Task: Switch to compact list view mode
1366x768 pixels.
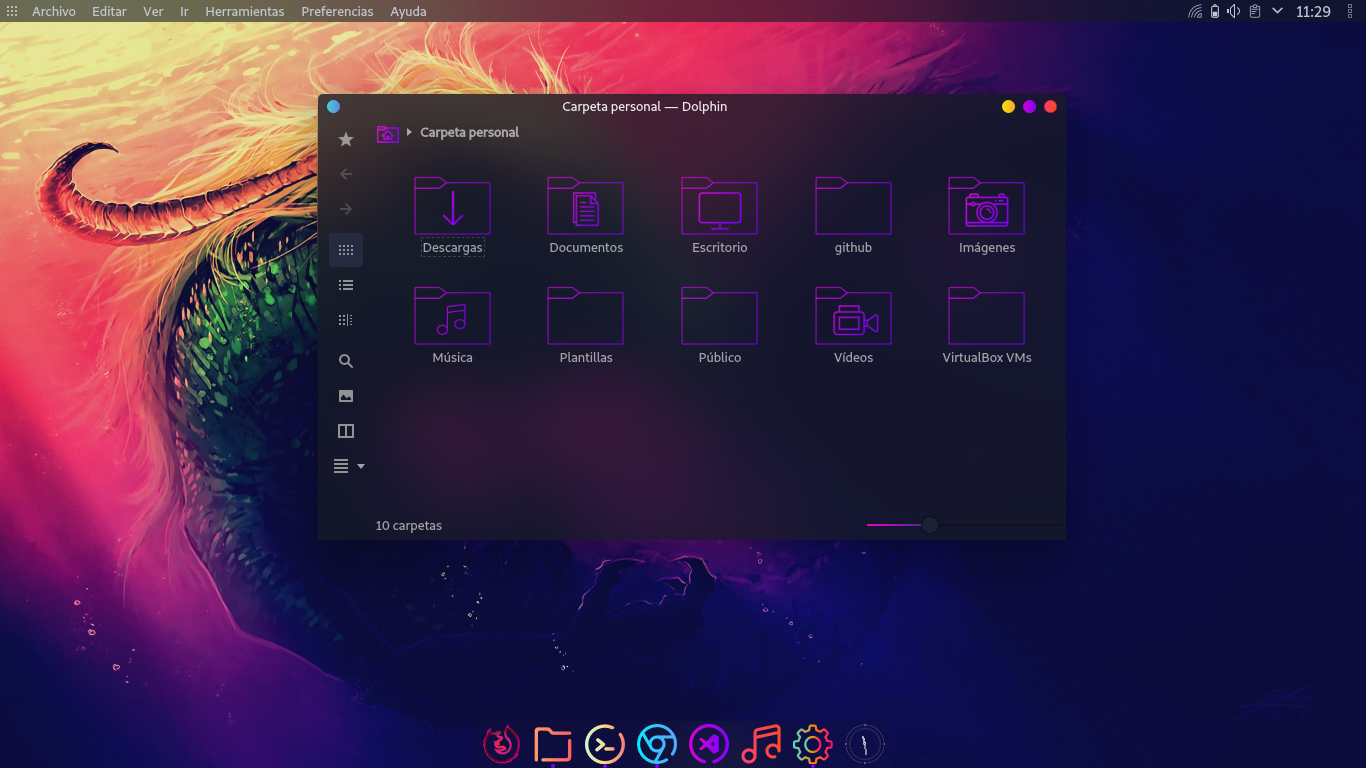Action: [346, 285]
